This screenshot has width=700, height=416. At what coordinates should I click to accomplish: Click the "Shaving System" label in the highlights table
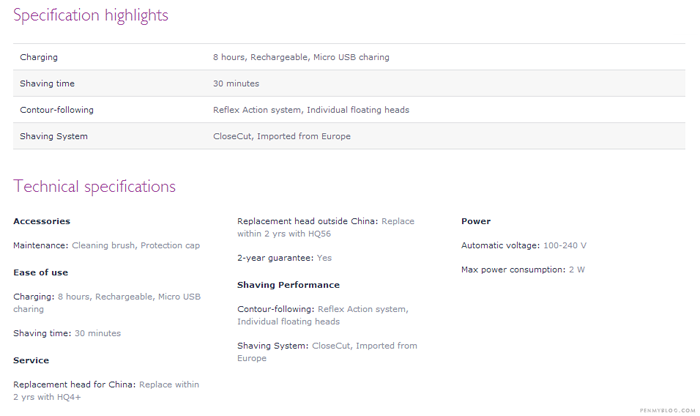pyautogui.click(x=54, y=136)
